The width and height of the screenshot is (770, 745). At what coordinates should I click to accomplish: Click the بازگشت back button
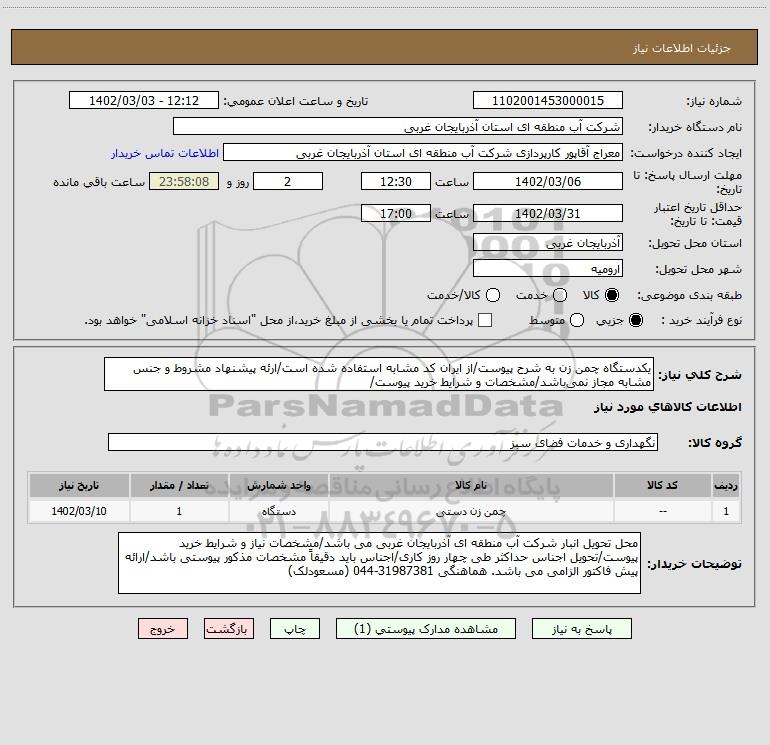(x=229, y=629)
